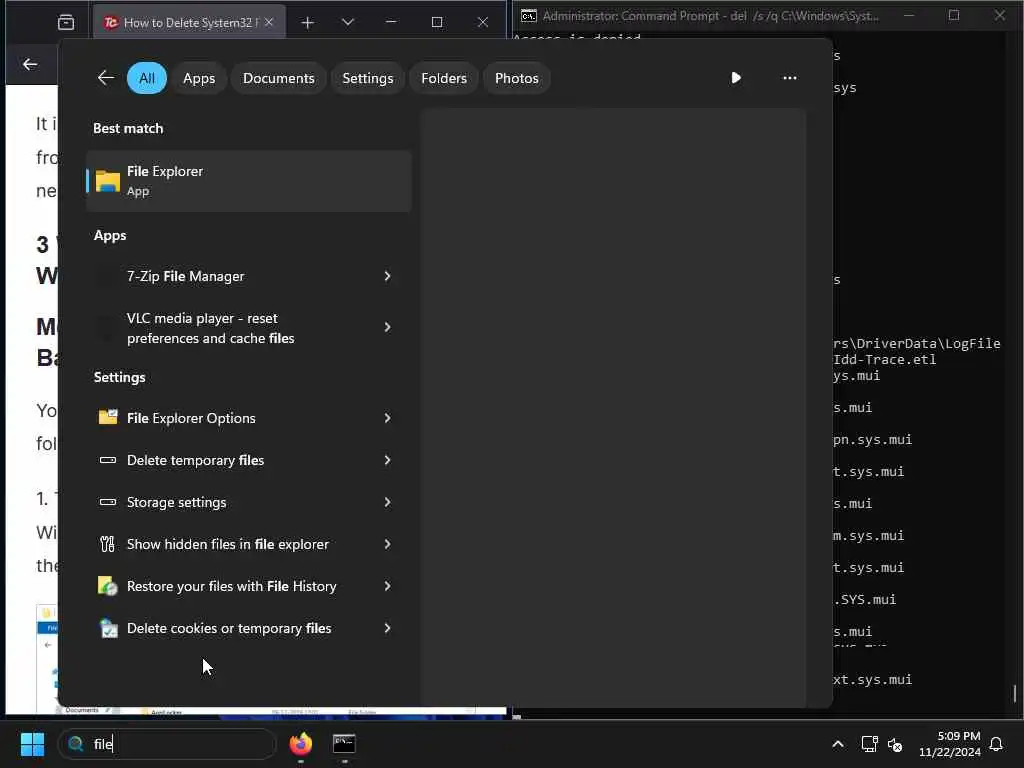Viewport: 1024px width, 768px height.
Task: Switch to Command Prompt from the taskbar
Action: point(344,744)
